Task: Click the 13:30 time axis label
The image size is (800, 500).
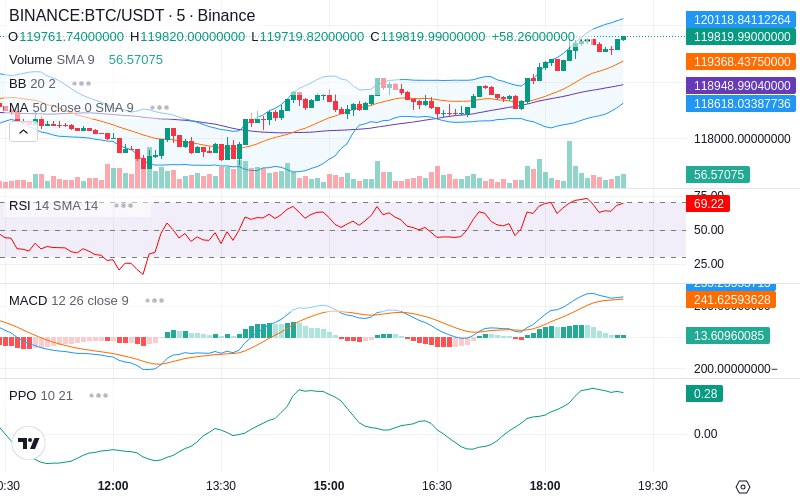Action: point(221,486)
